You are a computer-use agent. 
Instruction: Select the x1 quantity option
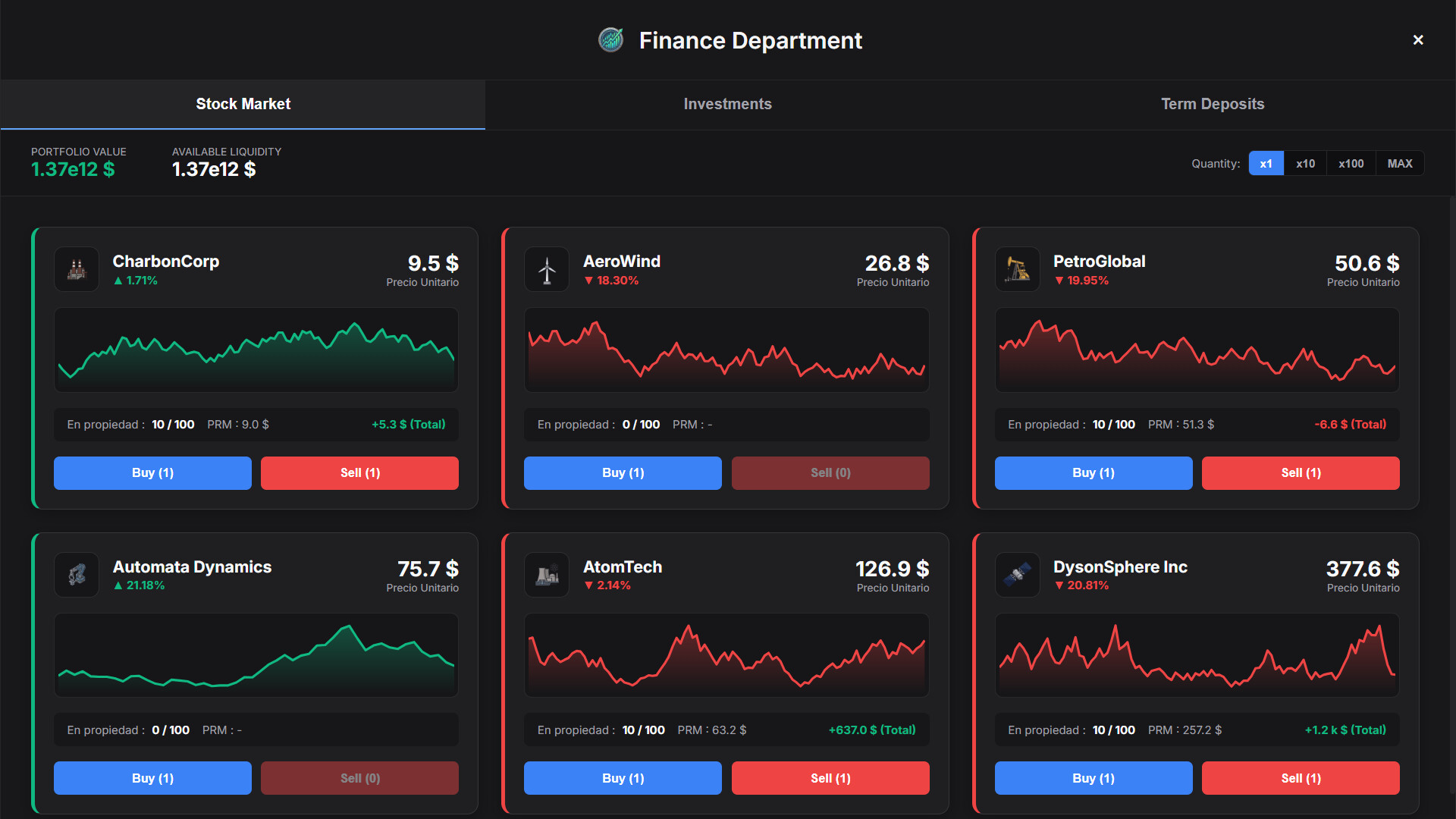1266,164
